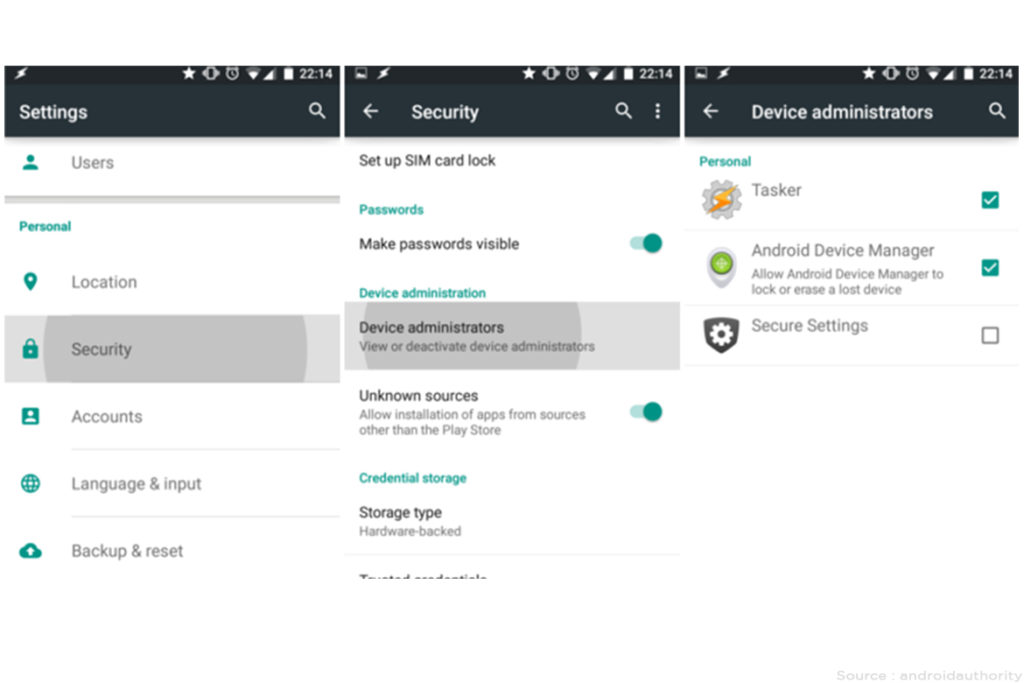1024x683 pixels.
Task: Select Set up SIM card lock
Action: (512, 161)
